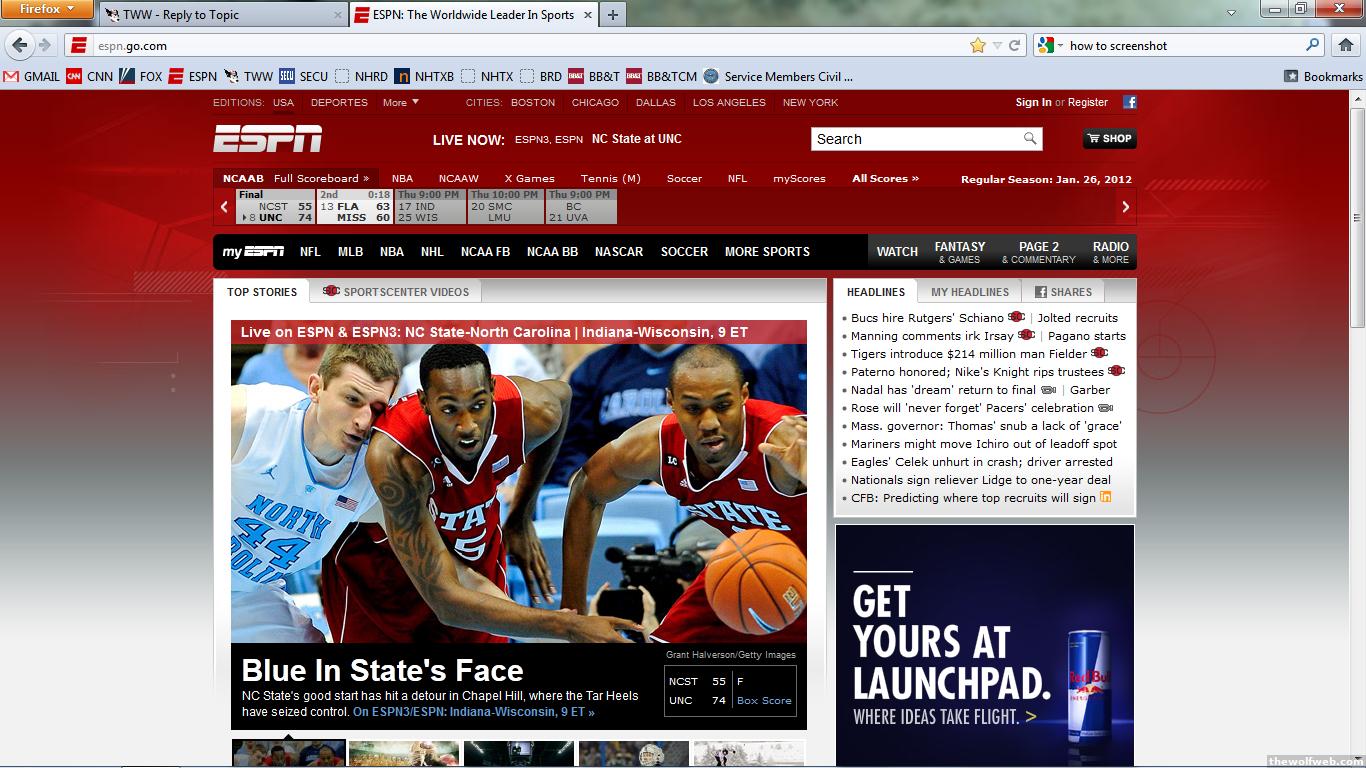Switch to SportsCenter Videos tab
The width and height of the screenshot is (1366, 768).
[396, 292]
